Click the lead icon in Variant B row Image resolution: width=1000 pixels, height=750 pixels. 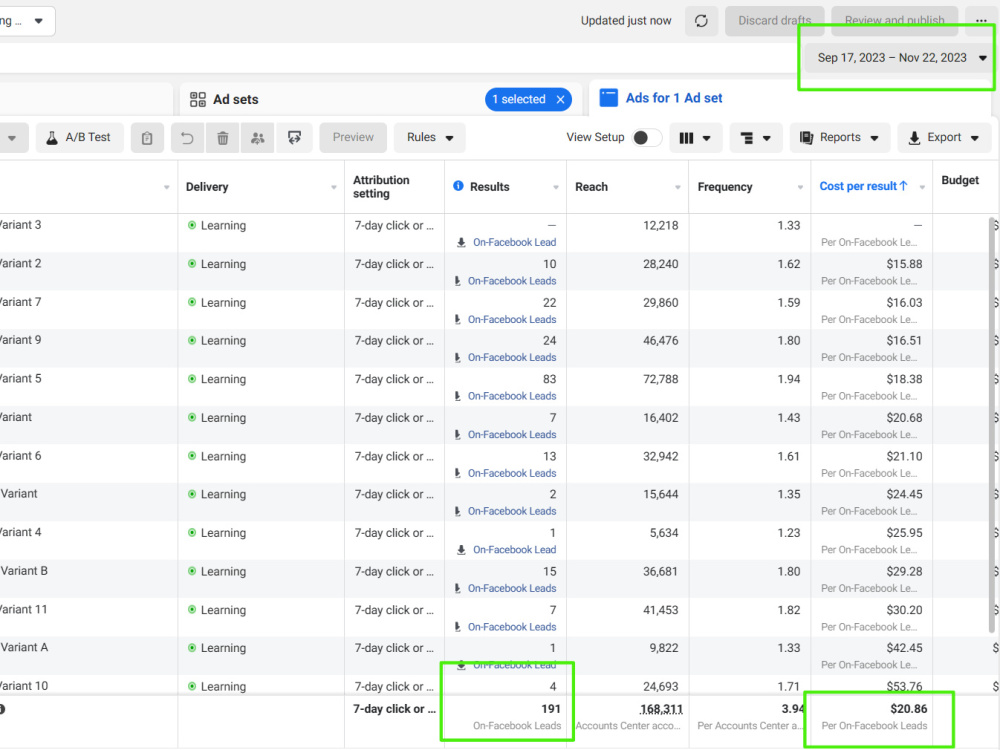tap(457, 589)
